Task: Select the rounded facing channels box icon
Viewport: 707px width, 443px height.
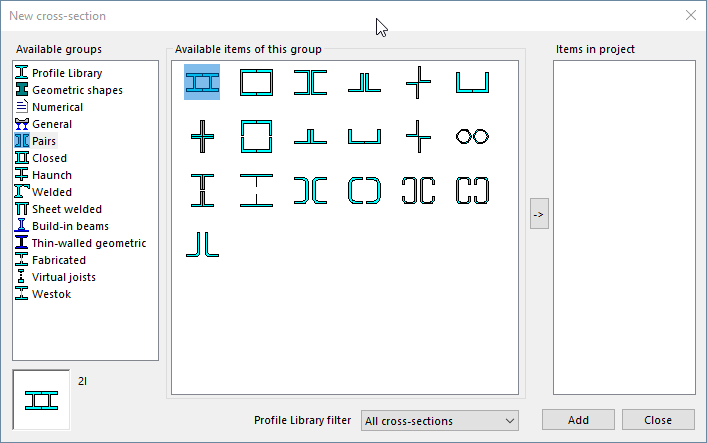Action: tap(364, 190)
